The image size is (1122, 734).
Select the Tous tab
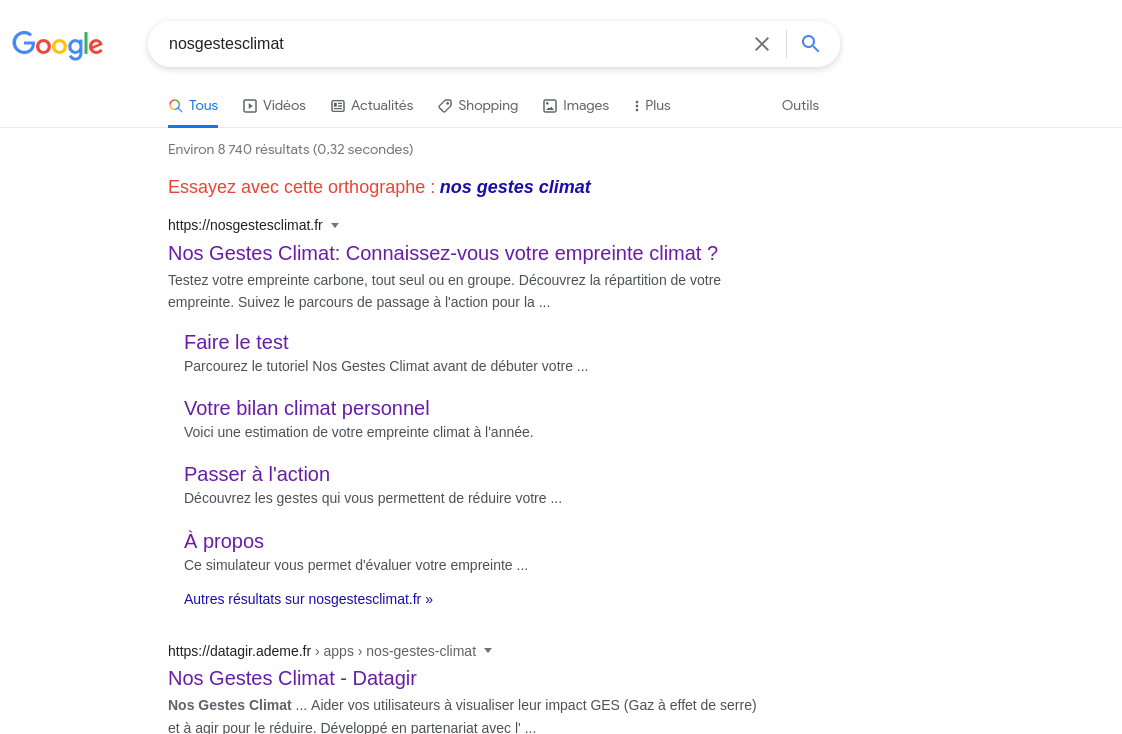(x=193, y=106)
